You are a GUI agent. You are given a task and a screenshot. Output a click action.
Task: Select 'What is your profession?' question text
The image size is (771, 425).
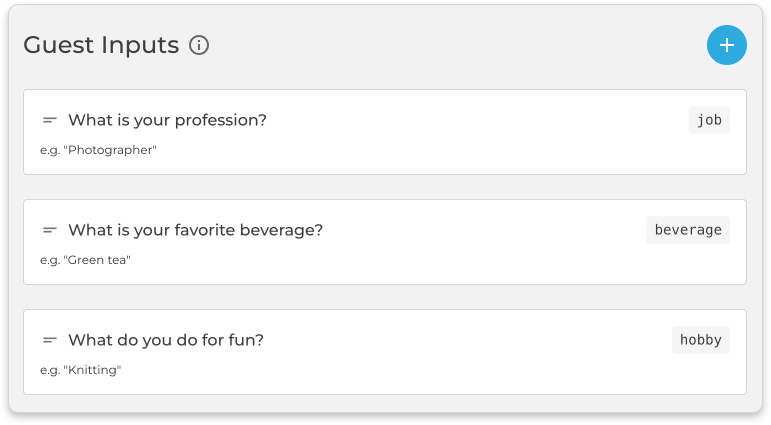pyautogui.click(x=167, y=120)
